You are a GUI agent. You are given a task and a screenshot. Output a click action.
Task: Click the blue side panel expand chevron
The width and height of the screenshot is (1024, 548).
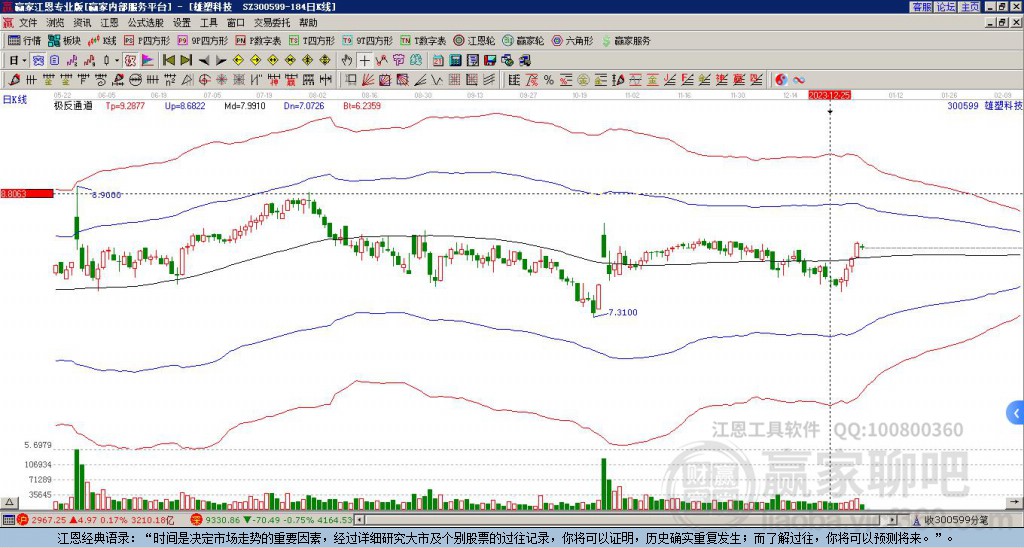pyautogui.click(x=1016, y=413)
